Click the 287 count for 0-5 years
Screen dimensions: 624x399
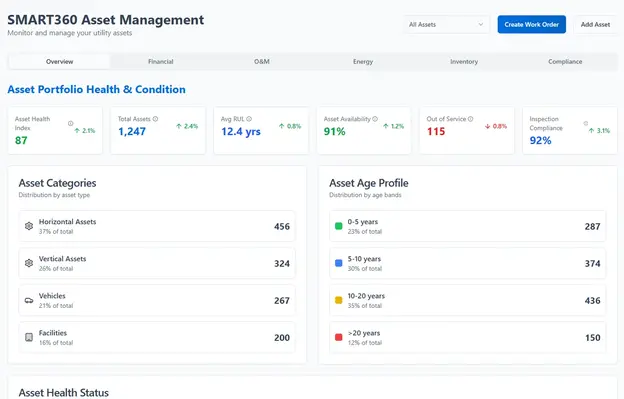point(592,226)
